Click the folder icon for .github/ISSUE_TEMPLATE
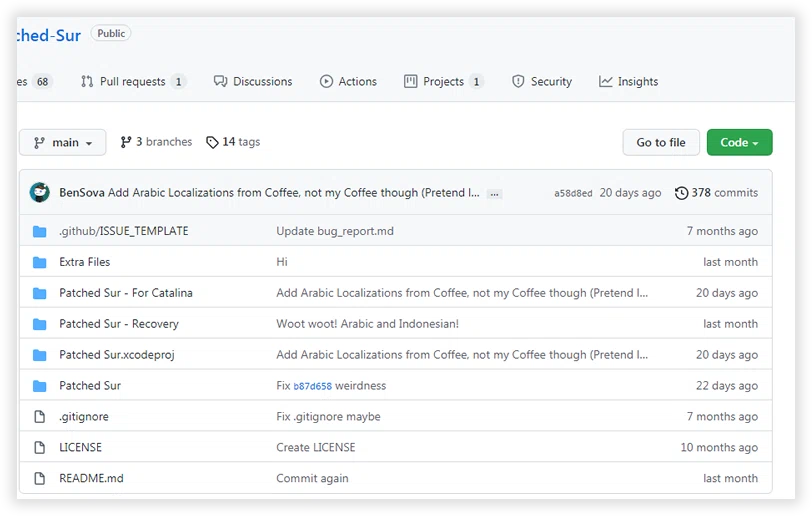This screenshot has width=812, height=516. pos(39,232)
